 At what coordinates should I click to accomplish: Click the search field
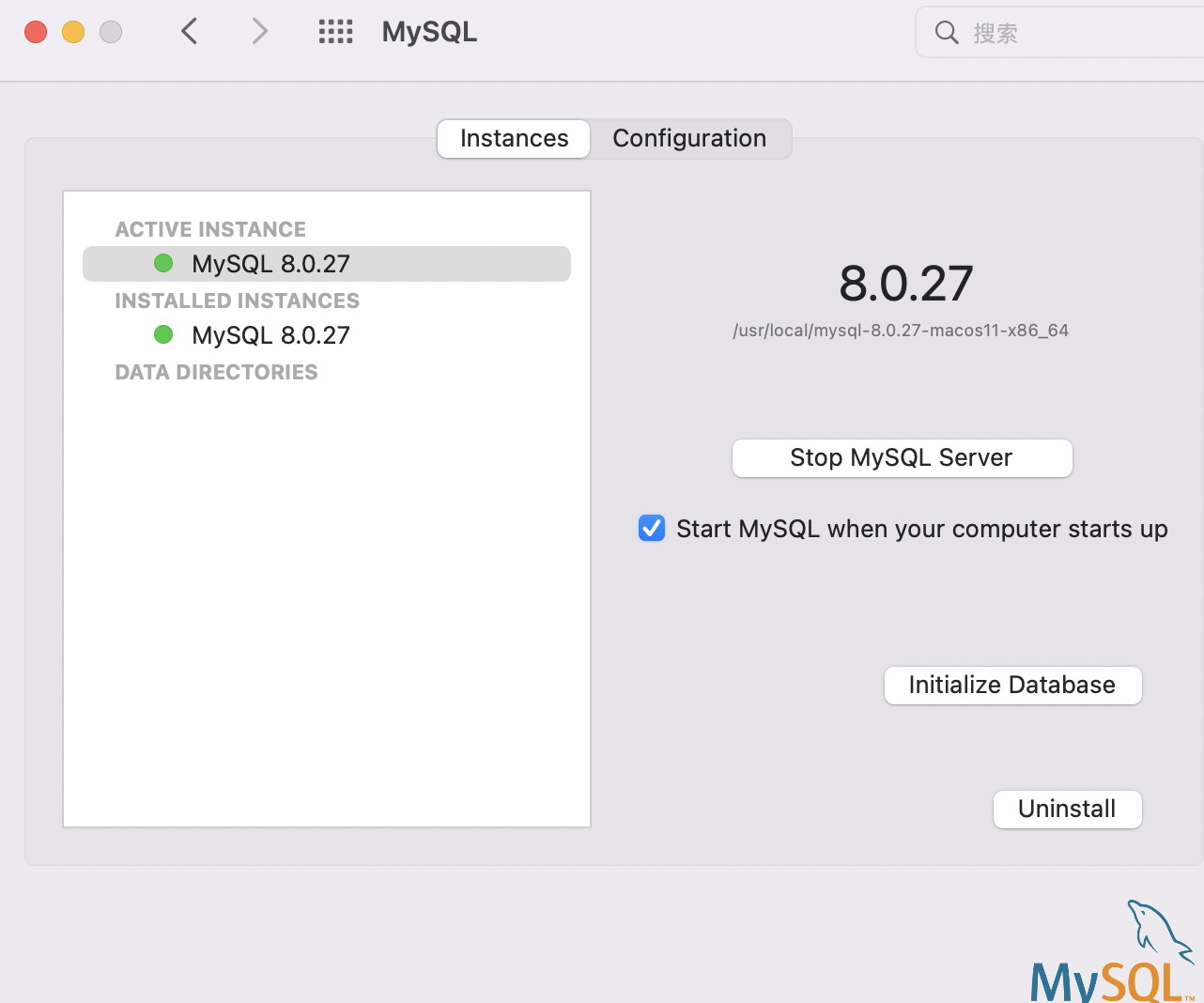[x=1059, y=33]
